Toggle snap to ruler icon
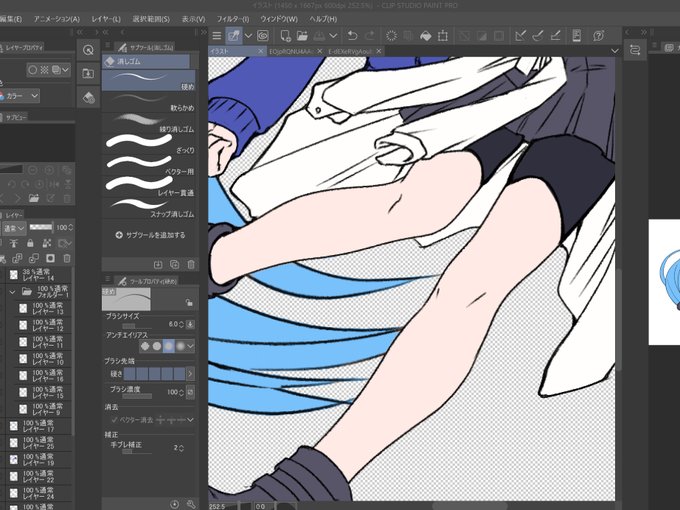 pyautogui.click(x=520, y=36)
